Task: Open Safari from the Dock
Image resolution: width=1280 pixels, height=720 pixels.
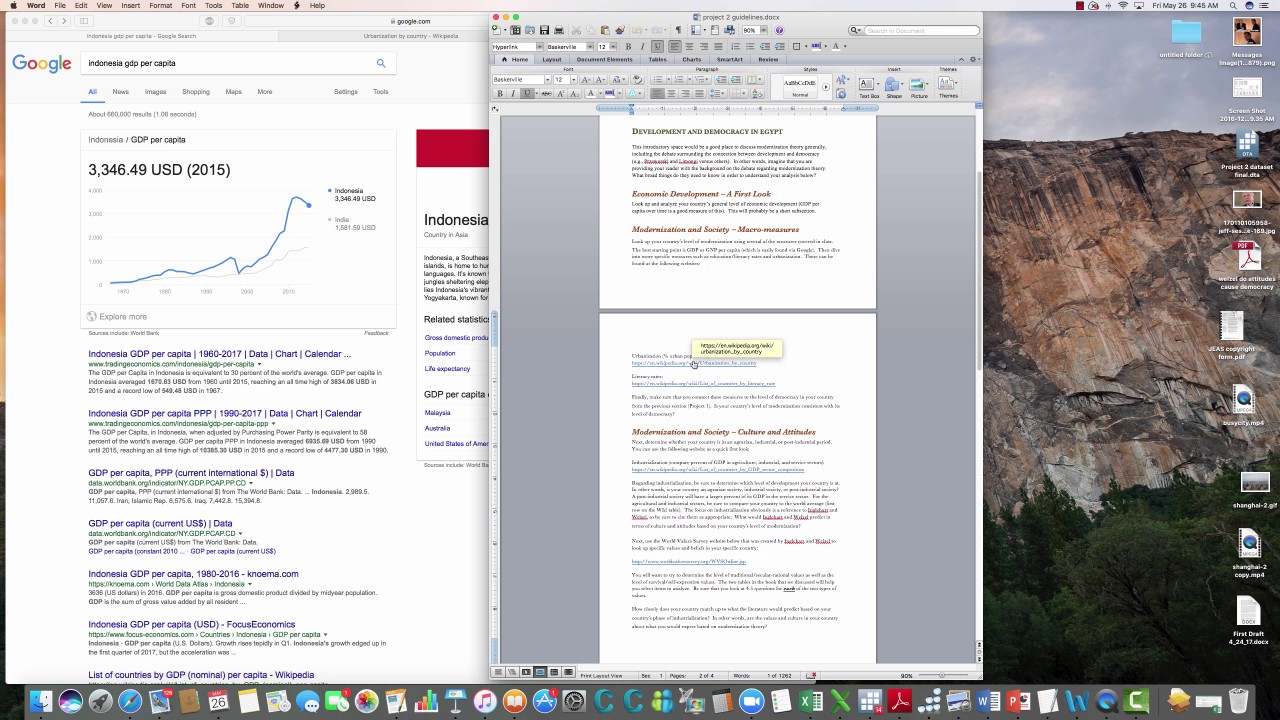Action: click(130, 702)
